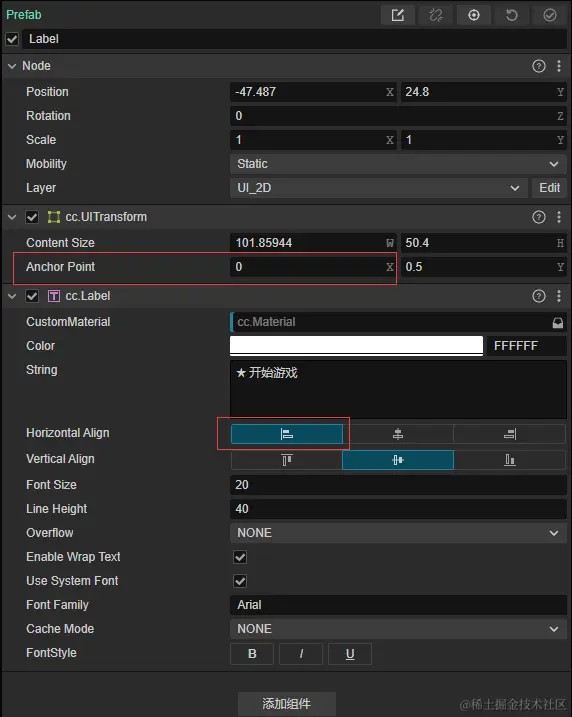Toggle cc.UITransform component enabled checkbox
The height and width of the screenshot is (717, 572).
32,217
